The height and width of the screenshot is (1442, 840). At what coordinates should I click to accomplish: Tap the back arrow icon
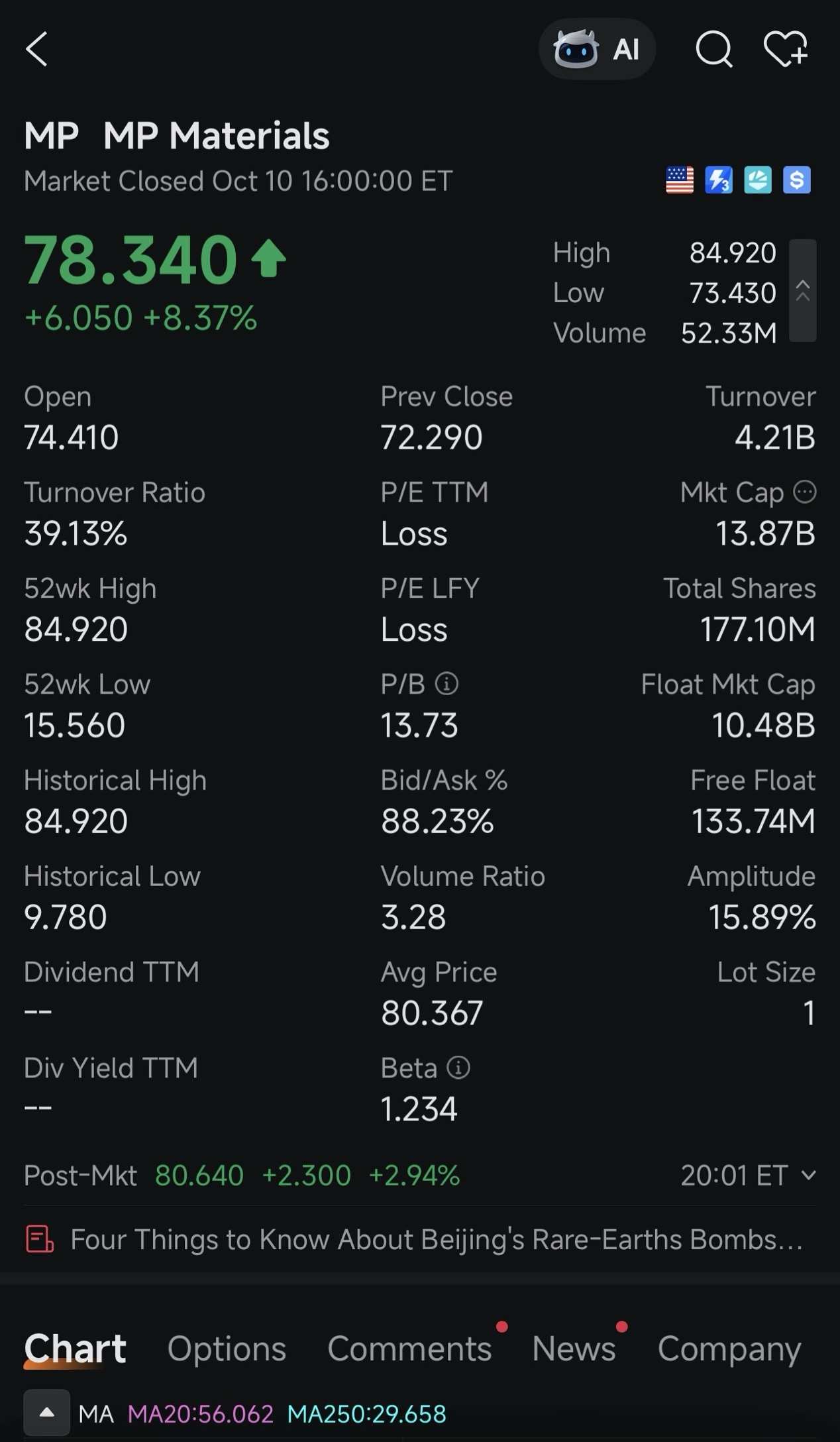[37, 50]
